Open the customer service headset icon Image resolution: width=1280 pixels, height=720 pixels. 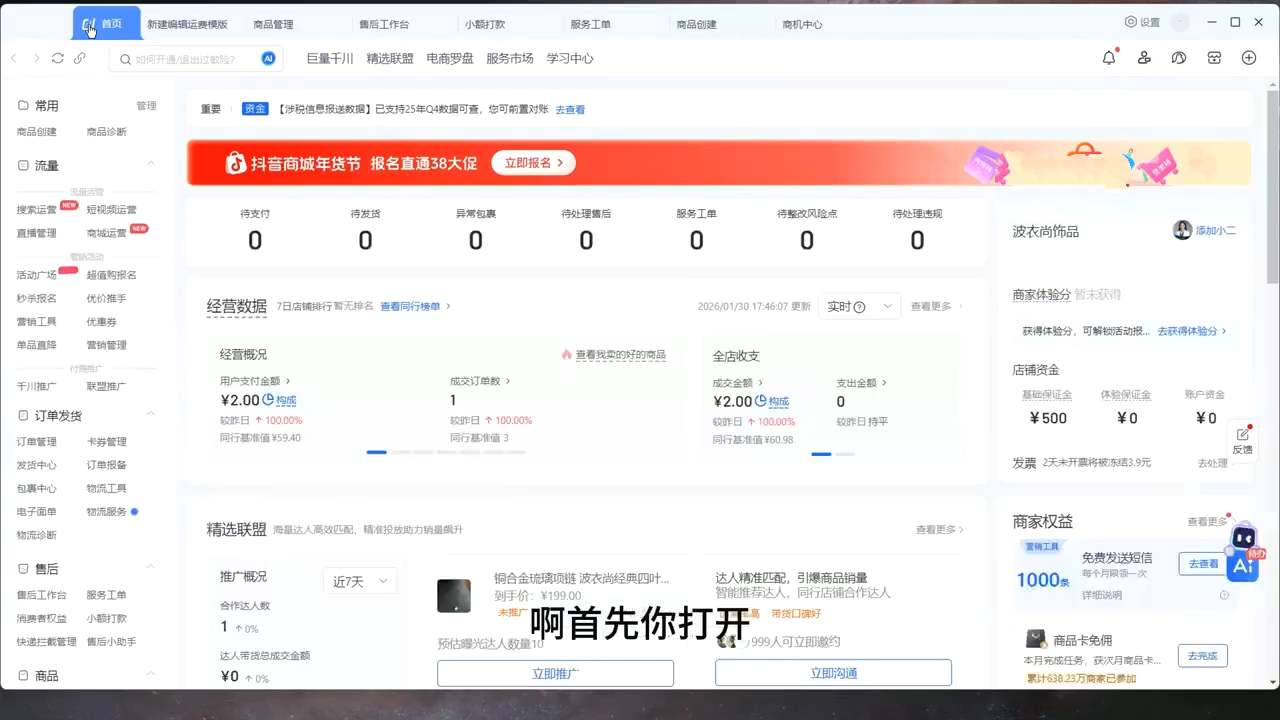pyautogui.click(x=1179, y=58)
